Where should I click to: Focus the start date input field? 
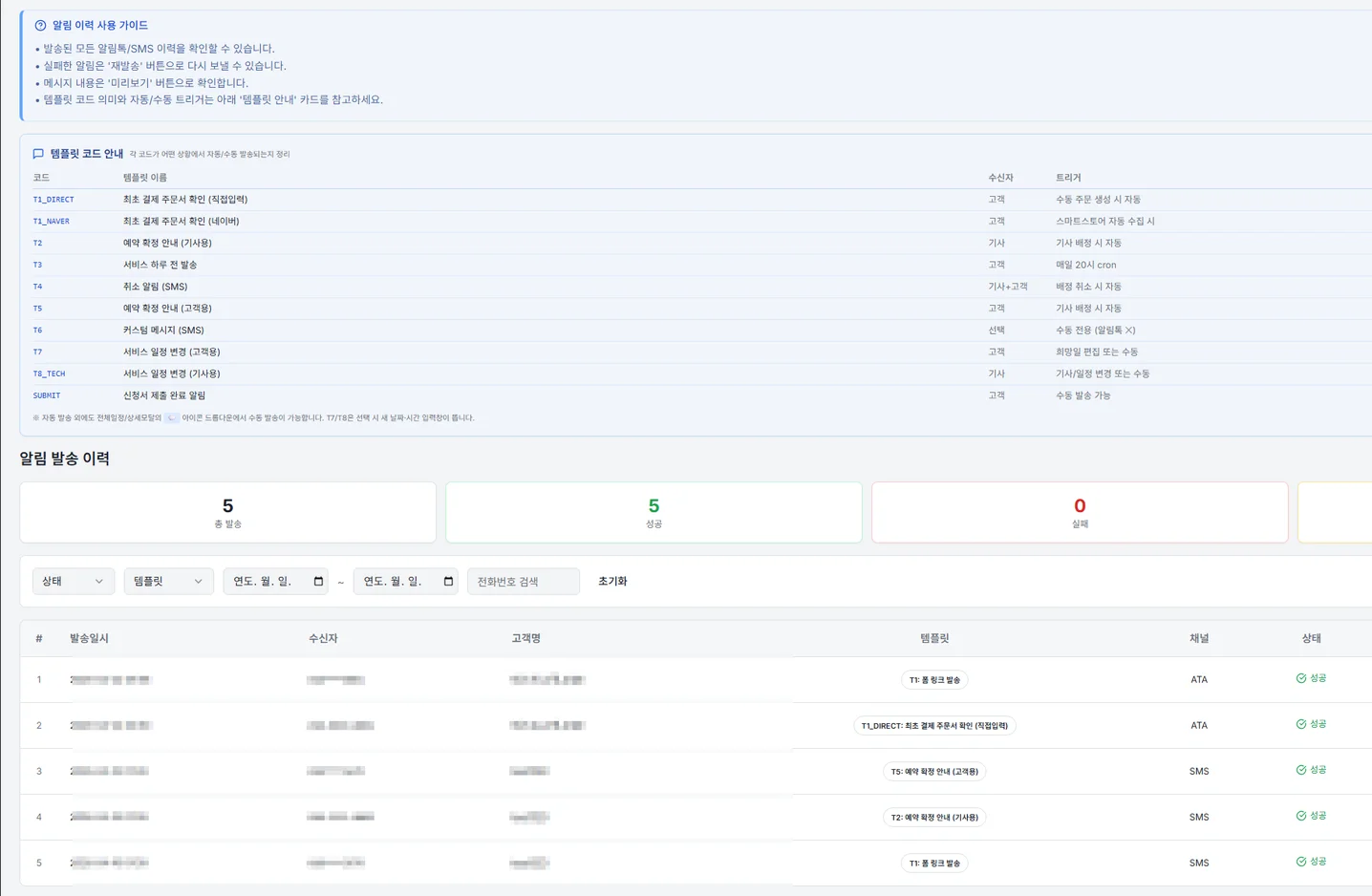pyautogui.click(x=275, y=581)
